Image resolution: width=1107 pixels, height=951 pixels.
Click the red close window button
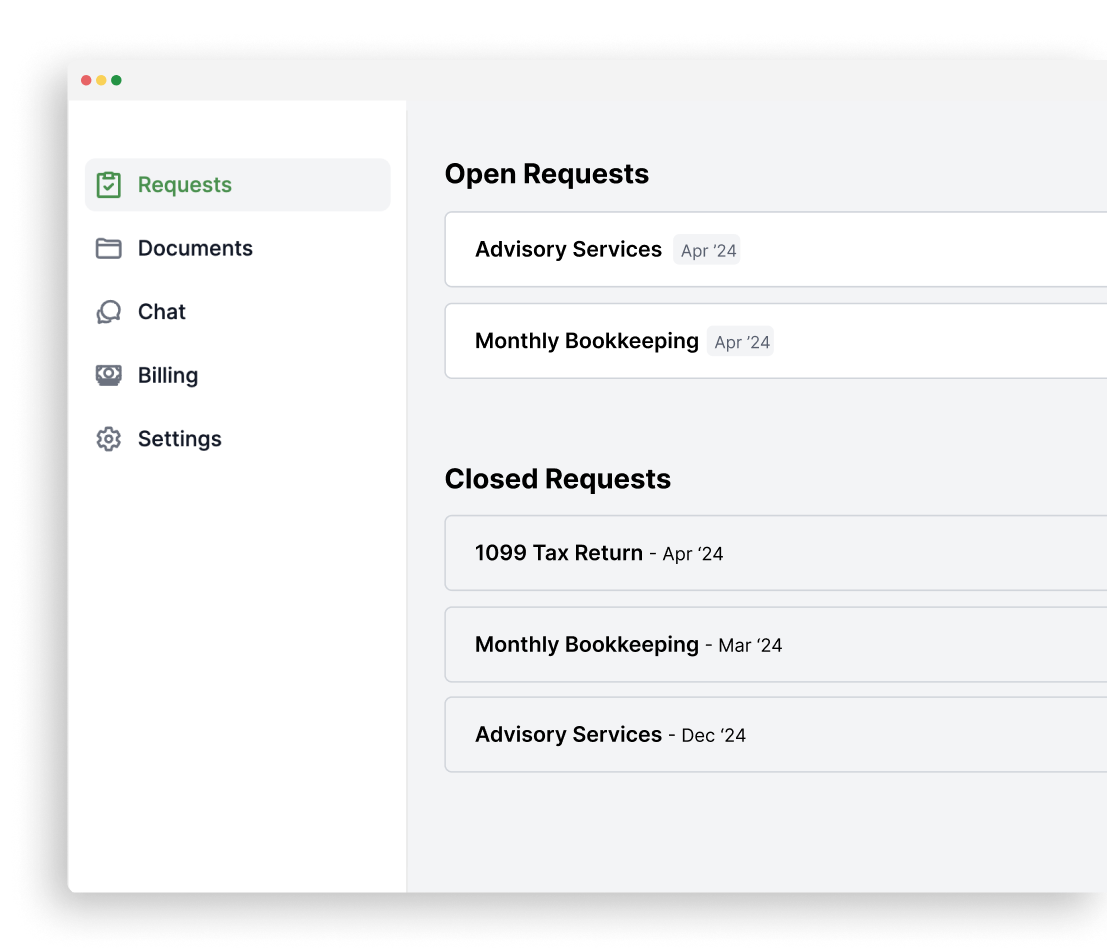point(86,80)
